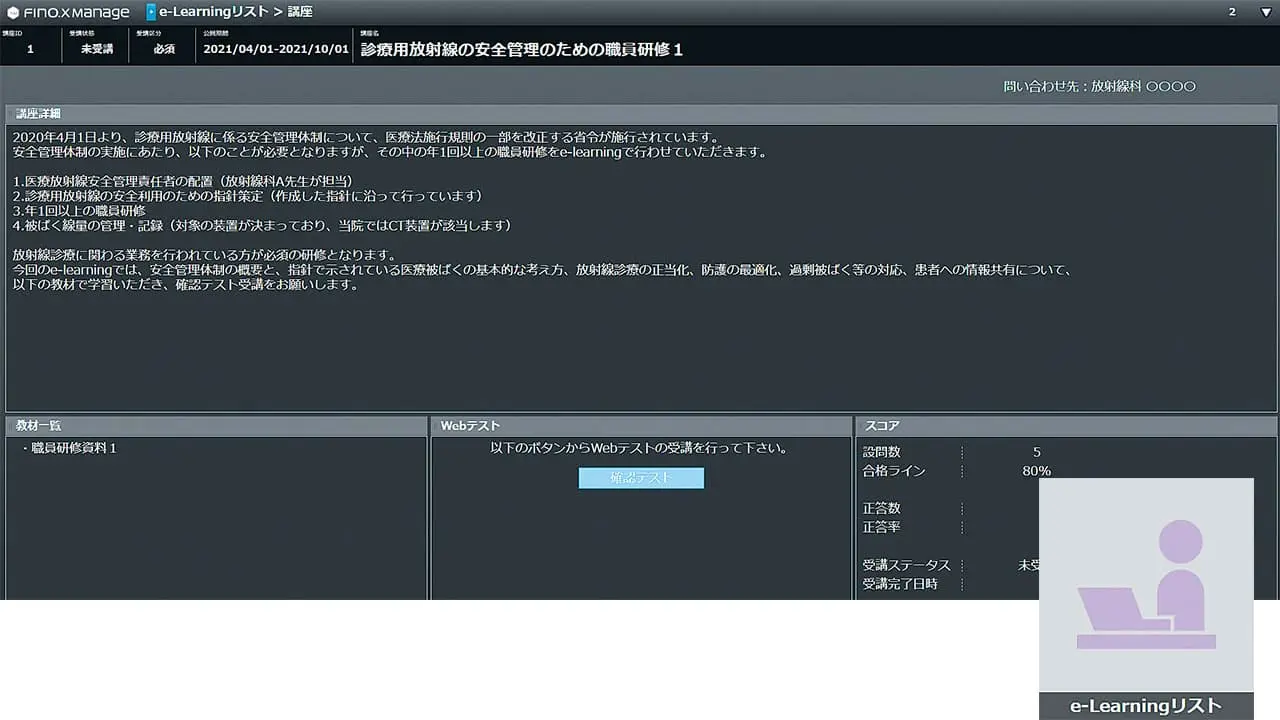Open the dropdown arrow at top right
Viewport: 1280px width, 720px height.
click(1264, 11)
